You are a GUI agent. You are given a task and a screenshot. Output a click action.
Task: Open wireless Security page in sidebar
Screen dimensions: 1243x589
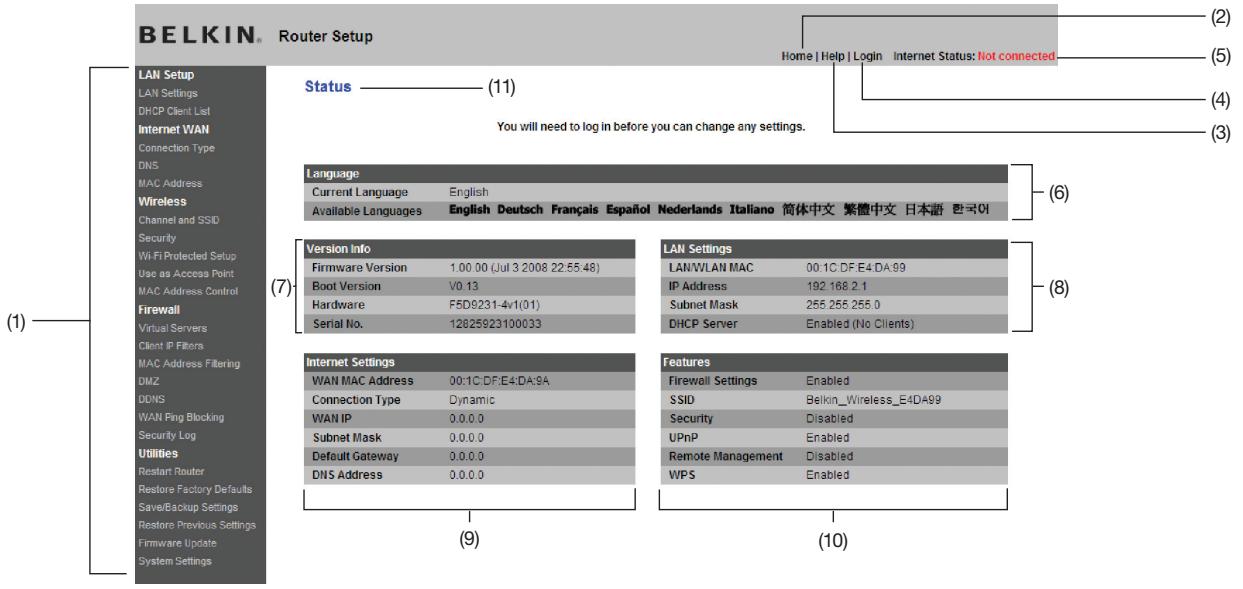coord(160,238)
